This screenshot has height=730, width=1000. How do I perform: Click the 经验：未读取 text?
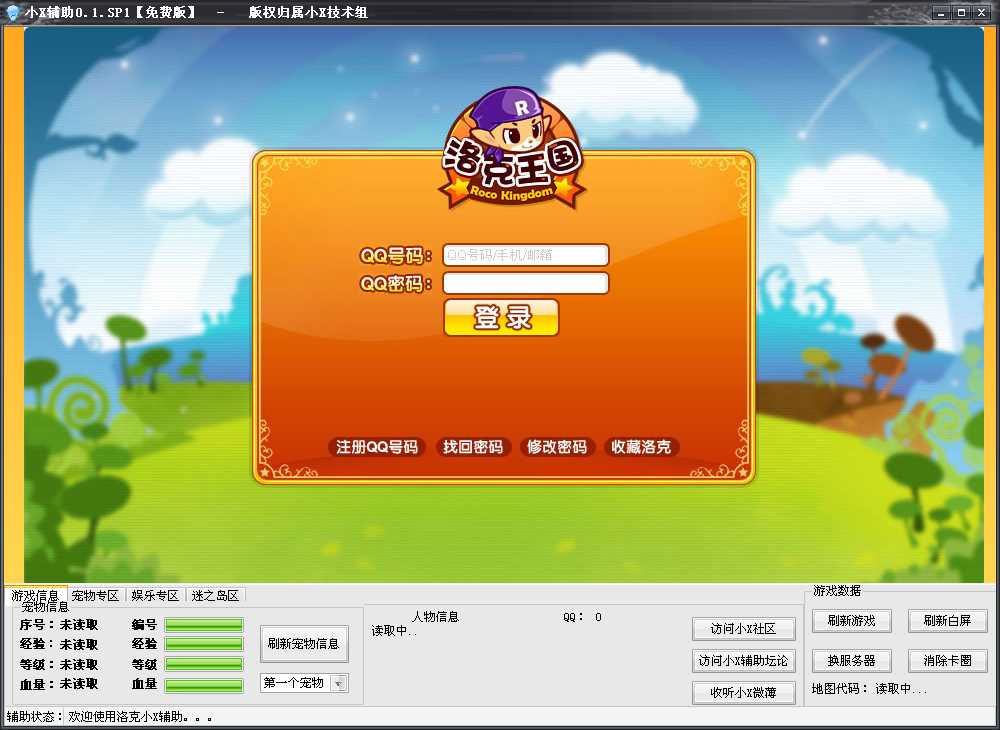[x=59, y=644]
